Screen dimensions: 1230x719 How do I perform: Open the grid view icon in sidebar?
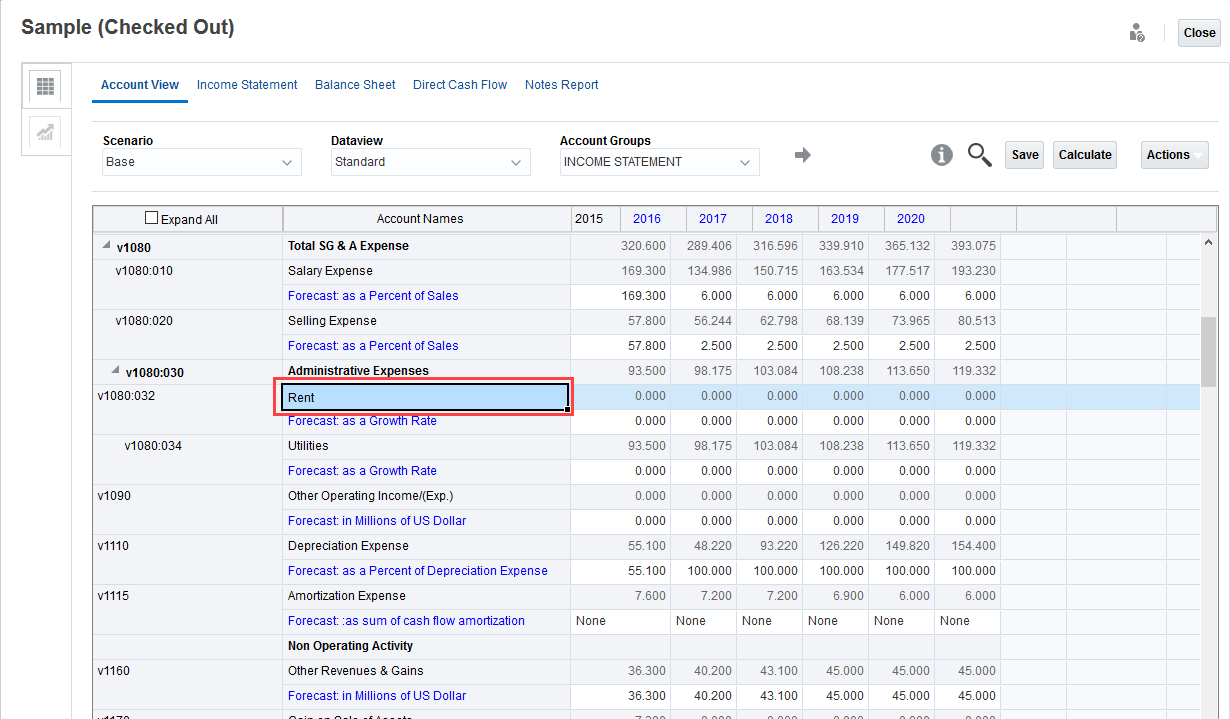point(45,87)
